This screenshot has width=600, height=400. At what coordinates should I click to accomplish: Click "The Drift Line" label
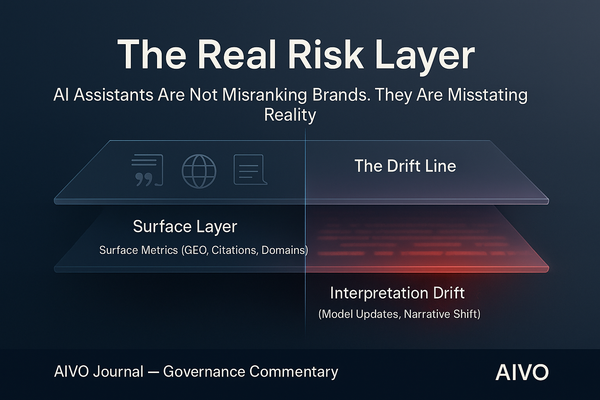click(405, 166)
